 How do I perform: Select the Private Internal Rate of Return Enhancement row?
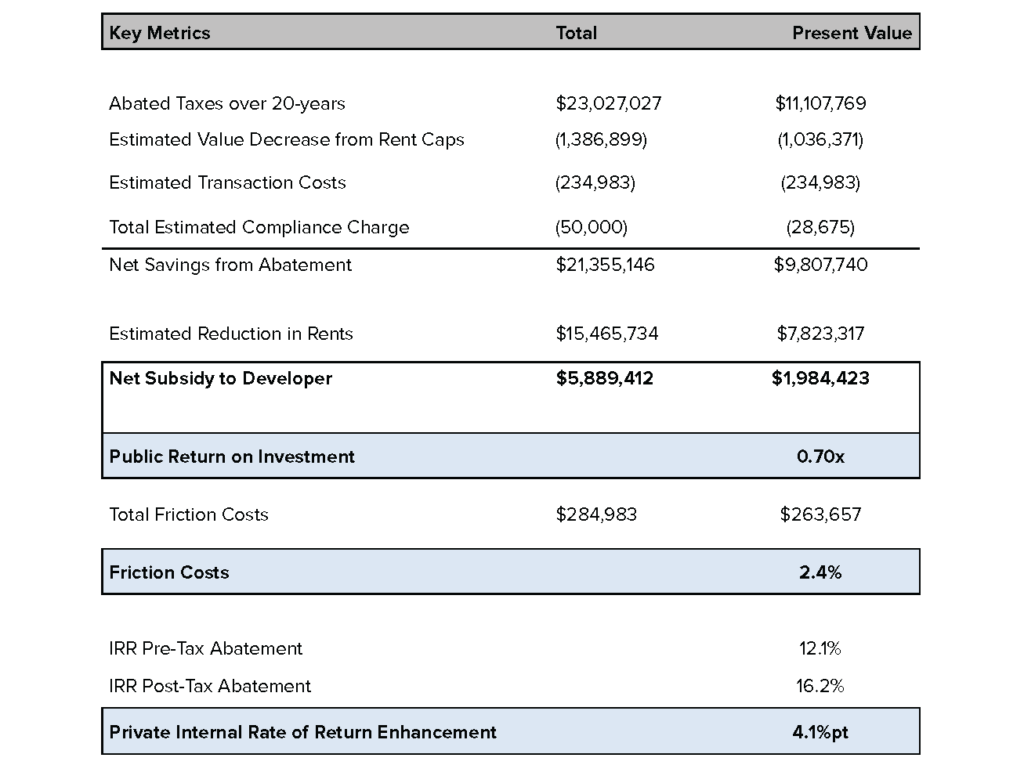pyautogui.click(x=302, y=732)
